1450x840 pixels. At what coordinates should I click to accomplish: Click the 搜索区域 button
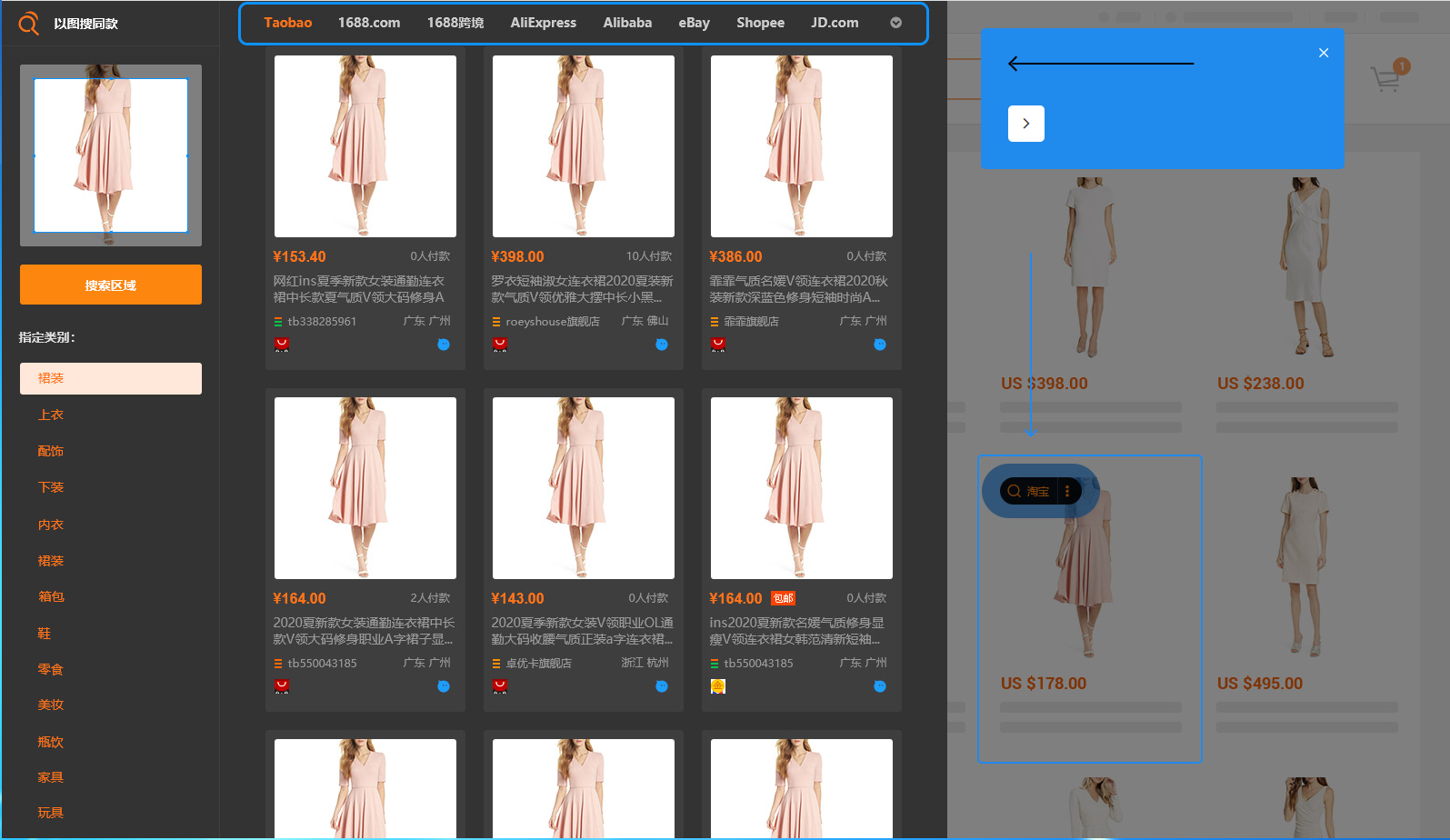click(x=111, y=285)
